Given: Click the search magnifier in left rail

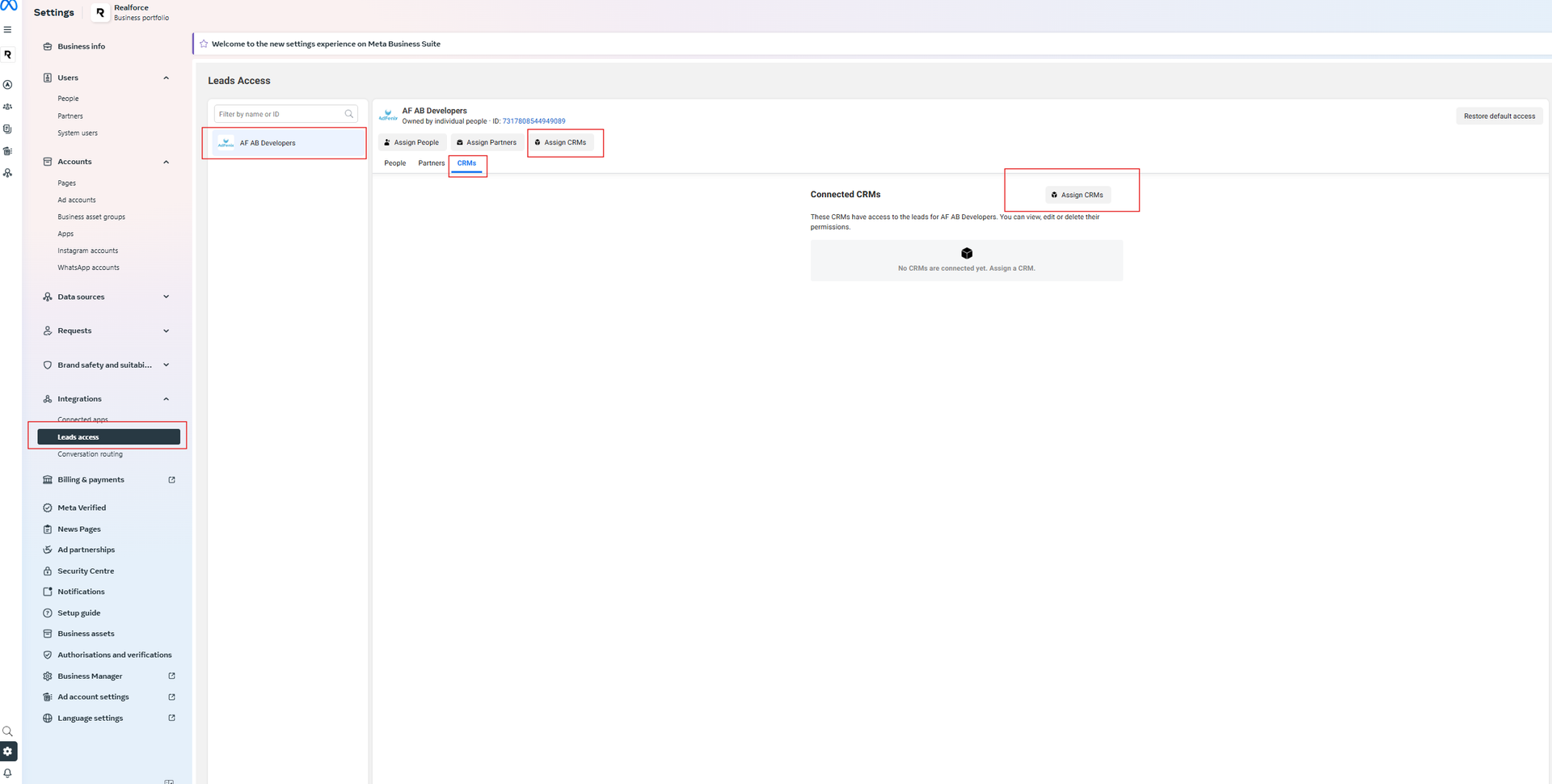Looking at the screenshot, I should [8, 731].
